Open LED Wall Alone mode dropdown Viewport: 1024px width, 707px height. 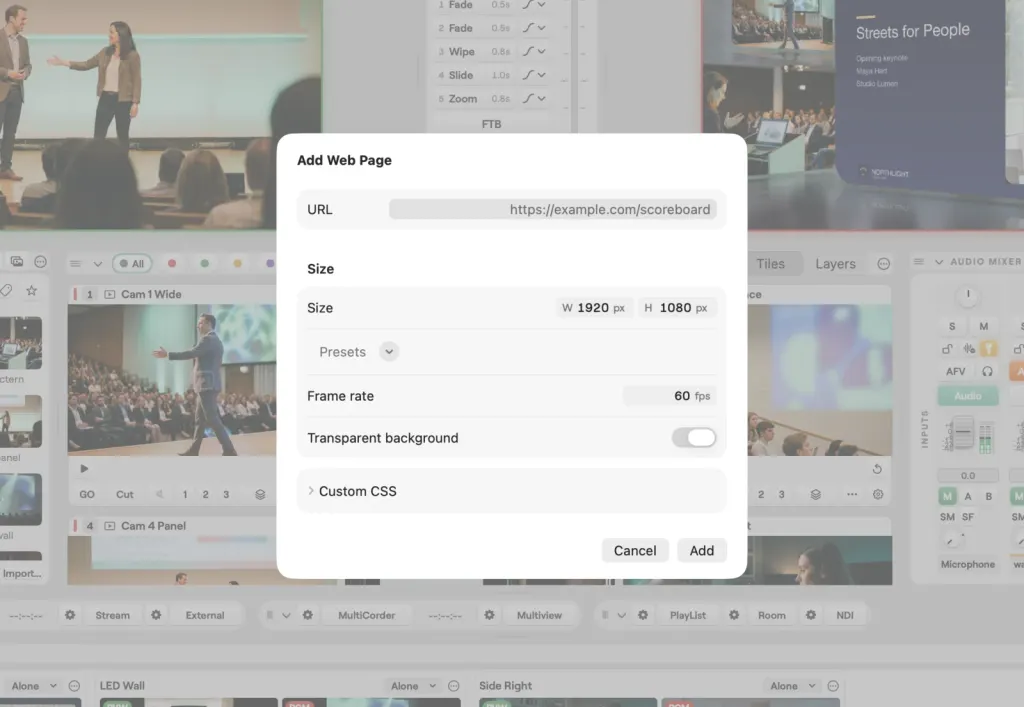413,685
